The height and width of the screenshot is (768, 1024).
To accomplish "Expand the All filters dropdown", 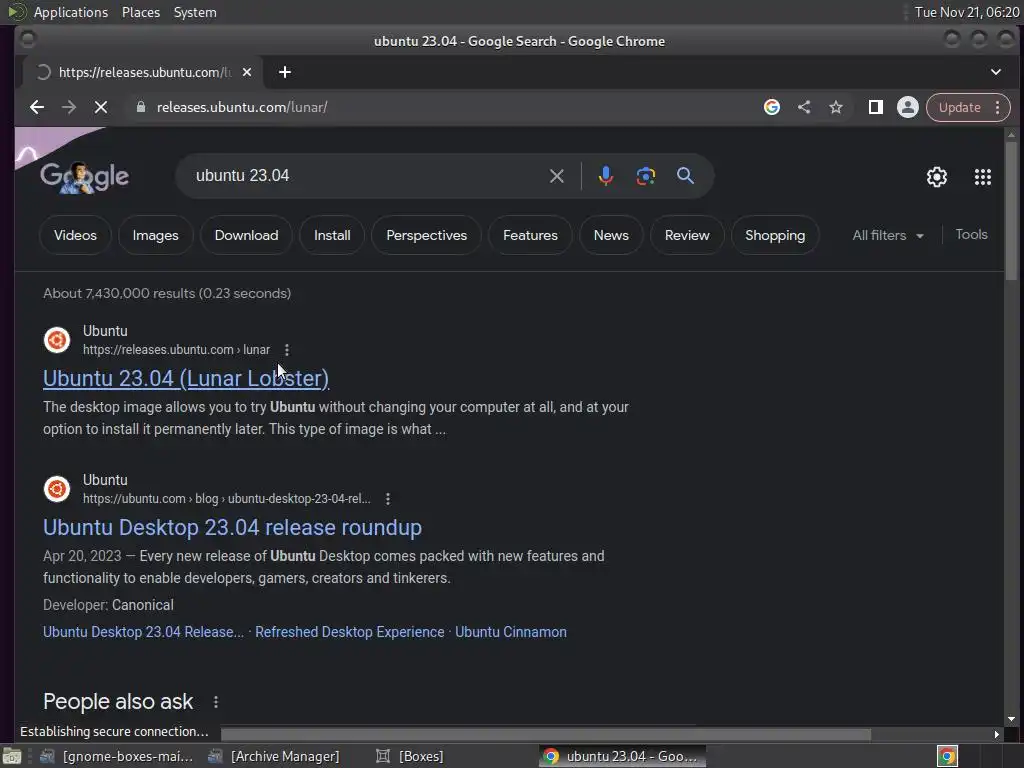I will tap(888, 235).
